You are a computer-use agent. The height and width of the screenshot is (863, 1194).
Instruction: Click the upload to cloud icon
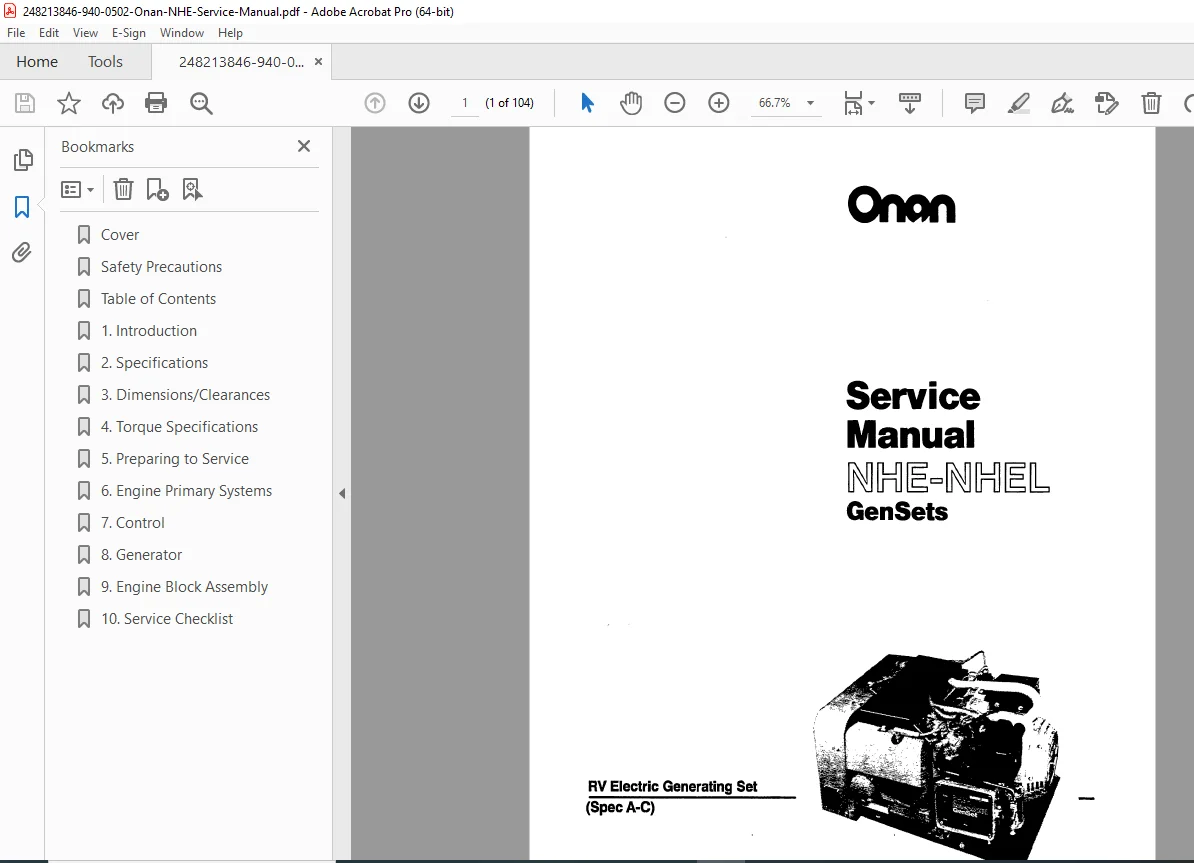[113, 103]
